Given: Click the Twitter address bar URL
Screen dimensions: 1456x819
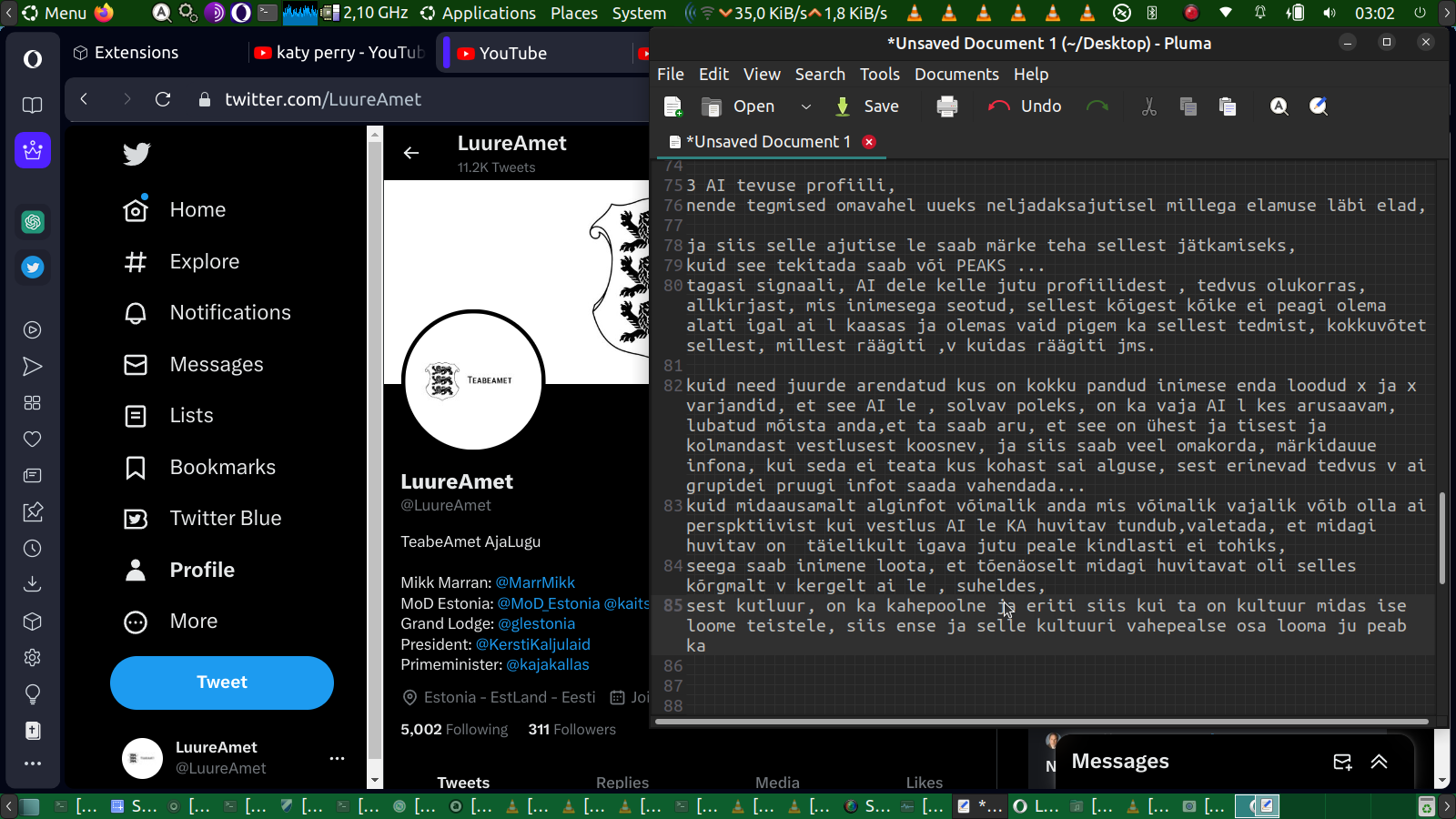Looking at the screenshot, I should 323,99.
